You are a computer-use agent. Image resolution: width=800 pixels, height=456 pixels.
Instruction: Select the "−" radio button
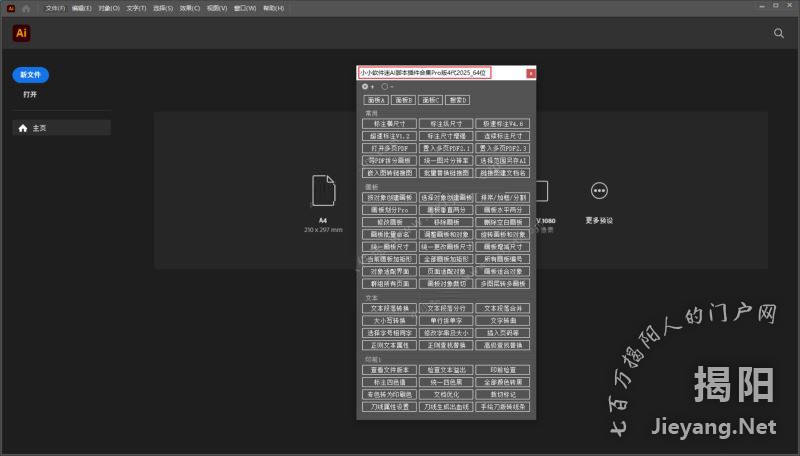385,87
